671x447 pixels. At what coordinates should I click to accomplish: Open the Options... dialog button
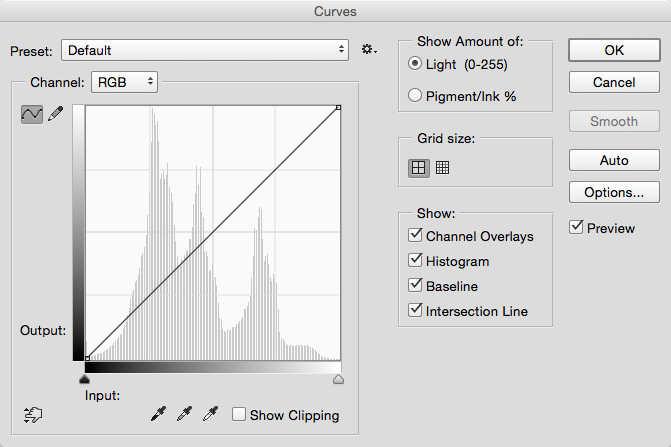(x=614, y=192)
